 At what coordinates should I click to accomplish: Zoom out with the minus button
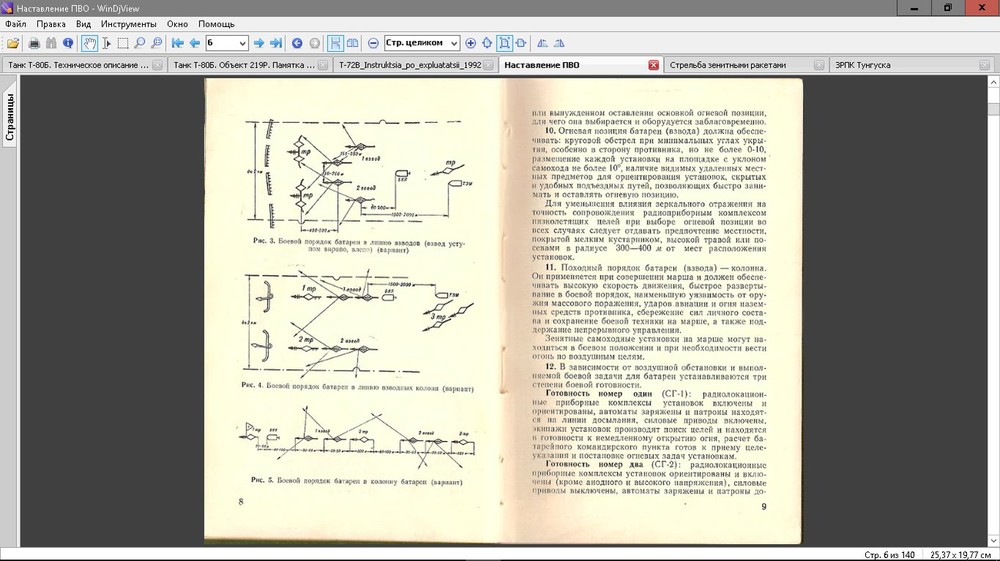(x=374, y=43)
